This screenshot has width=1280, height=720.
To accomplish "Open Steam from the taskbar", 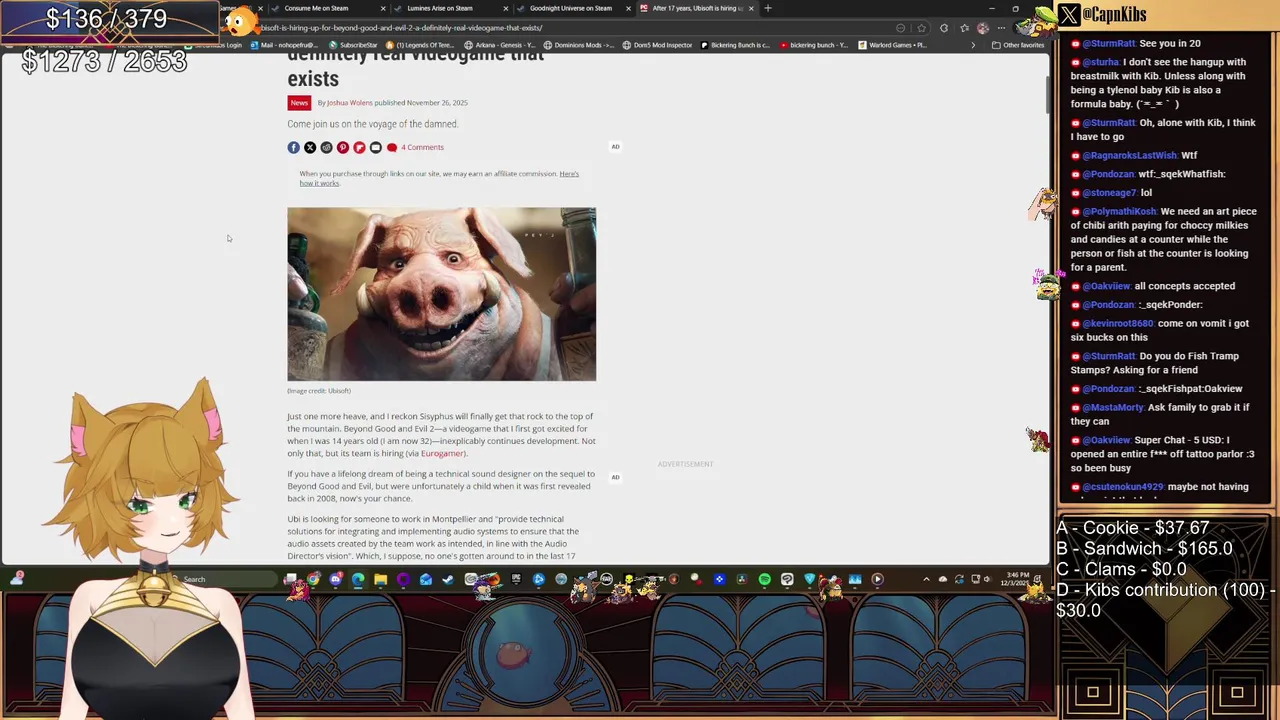I will pos(448,579).
